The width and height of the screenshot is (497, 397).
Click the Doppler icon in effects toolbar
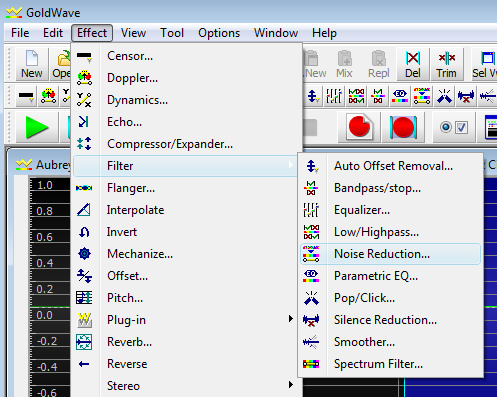tap(48, 96)
